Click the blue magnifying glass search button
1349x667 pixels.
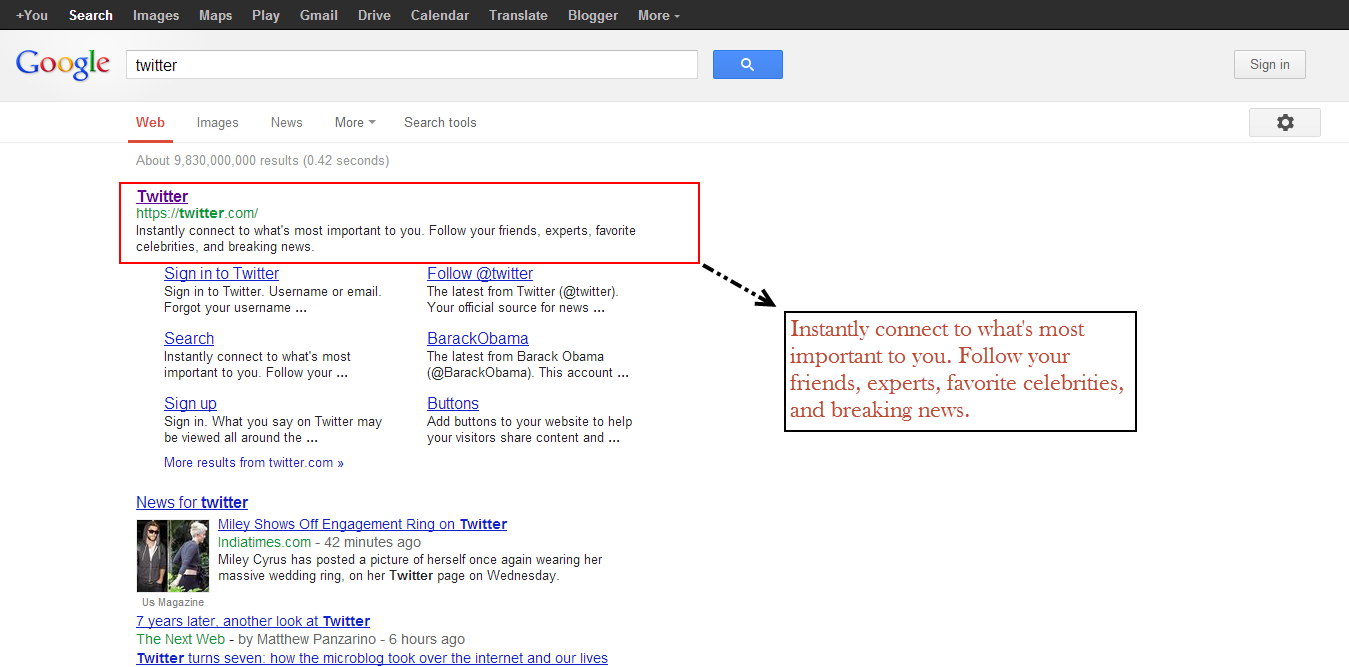[747, 65]
